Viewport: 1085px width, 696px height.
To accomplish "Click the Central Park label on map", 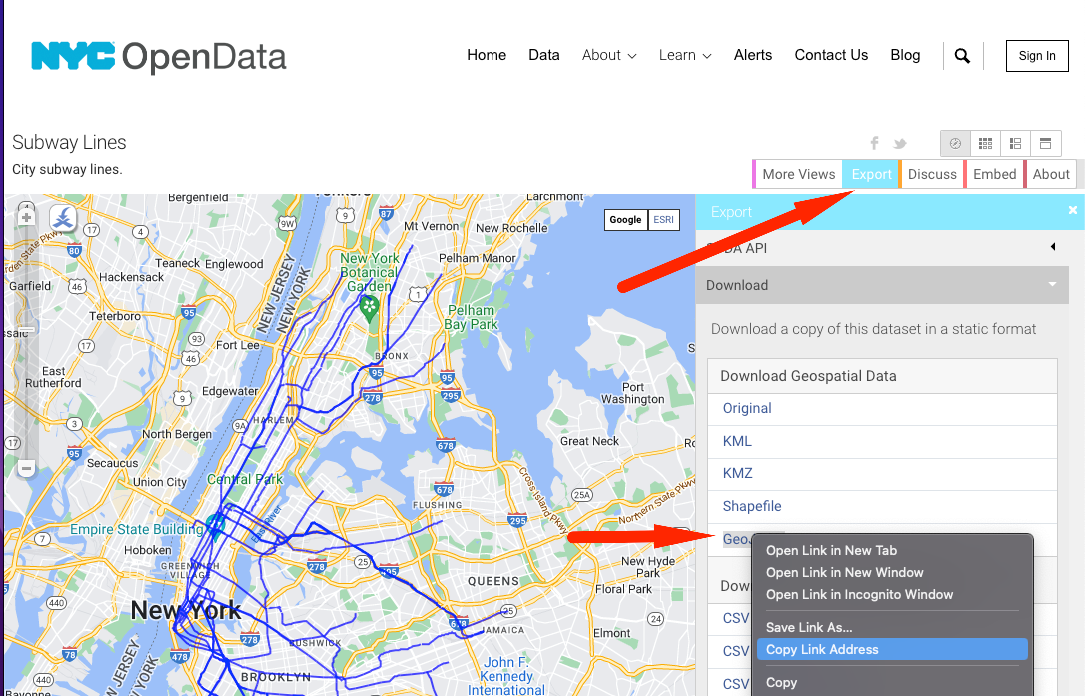I will tap(245, 479).
